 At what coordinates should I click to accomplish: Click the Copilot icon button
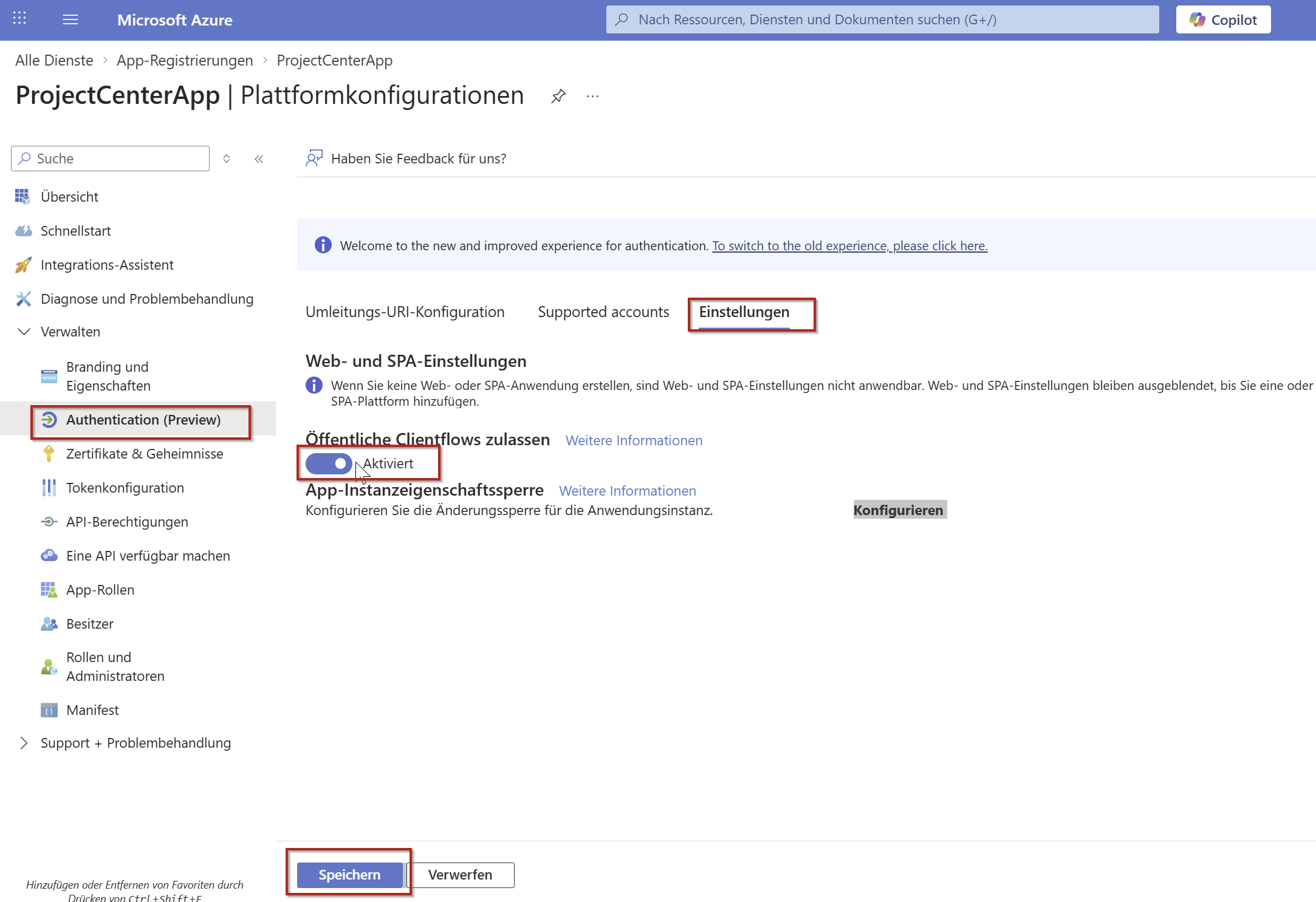(x=1223, y=19)
